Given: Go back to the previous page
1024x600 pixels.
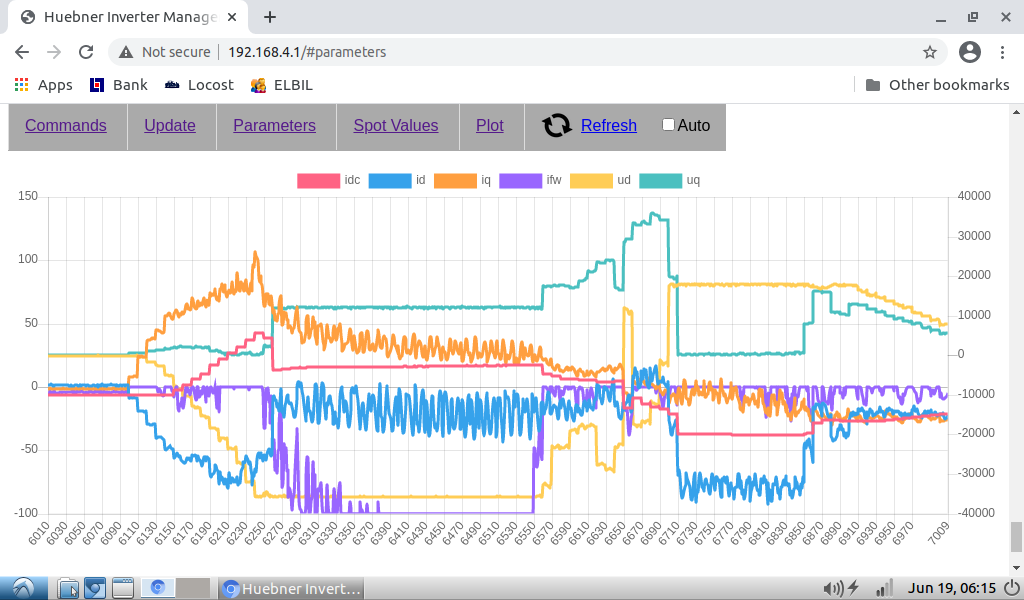Looking at the screenshot, I should (22, 52).
